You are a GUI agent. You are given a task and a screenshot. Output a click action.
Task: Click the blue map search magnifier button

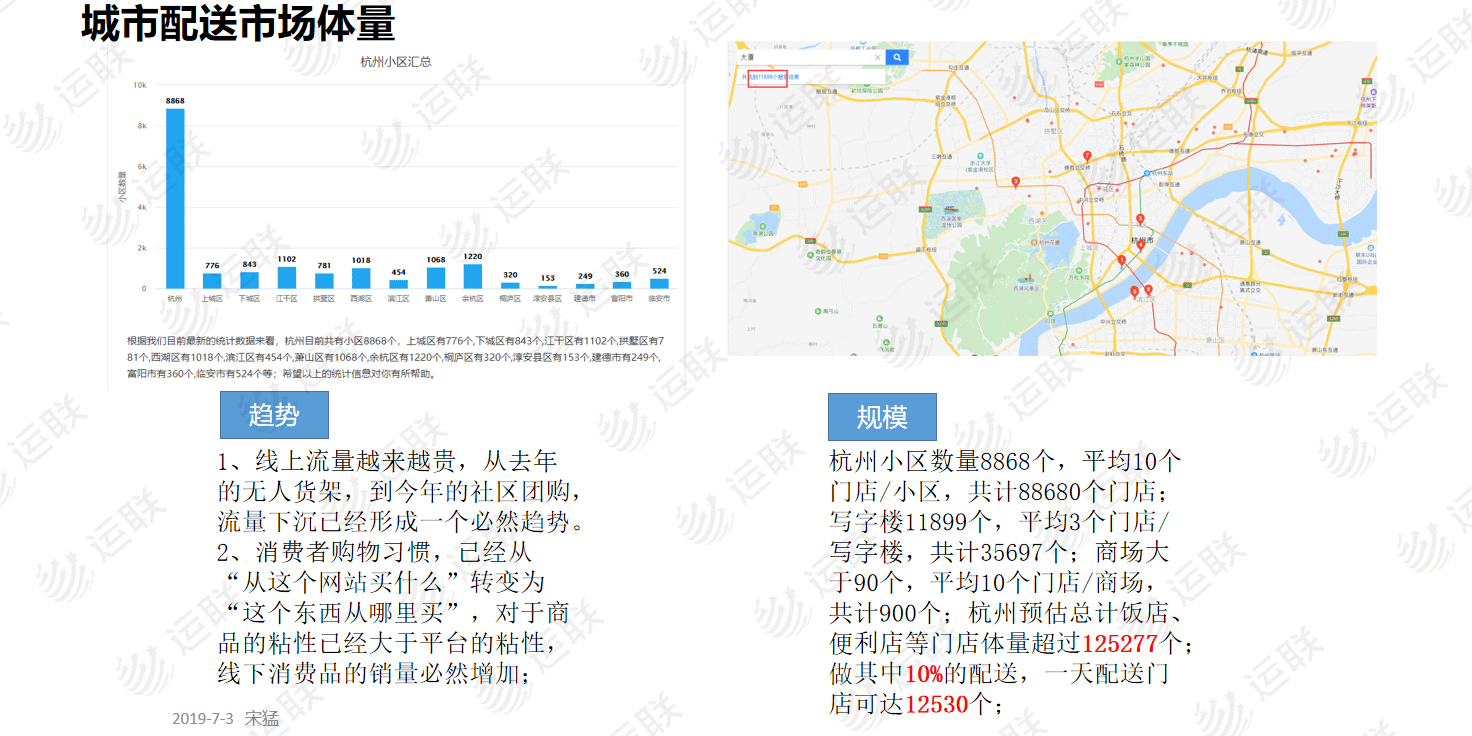tap(897, 58)
